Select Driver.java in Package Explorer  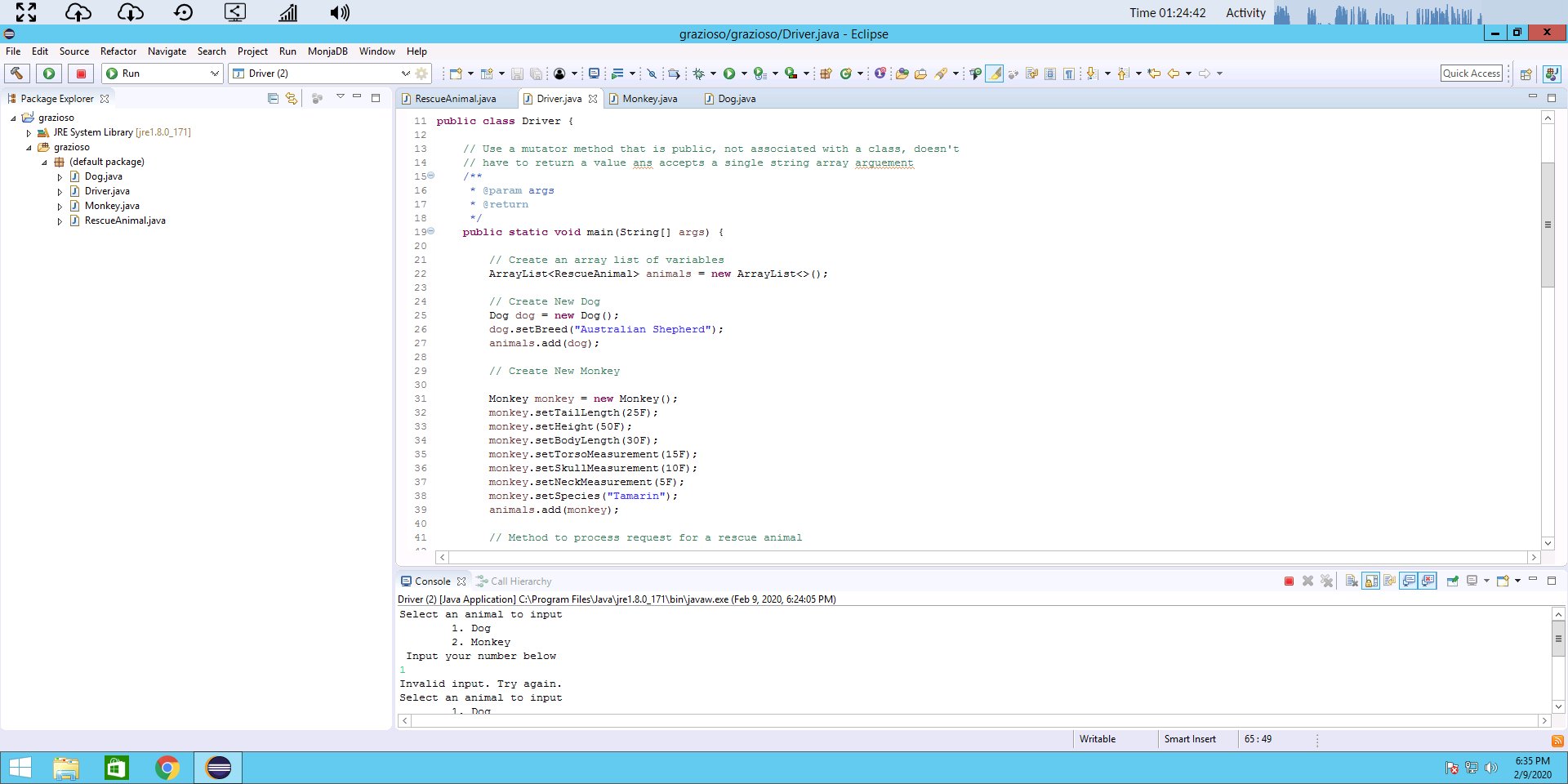(x=107, y=191)
